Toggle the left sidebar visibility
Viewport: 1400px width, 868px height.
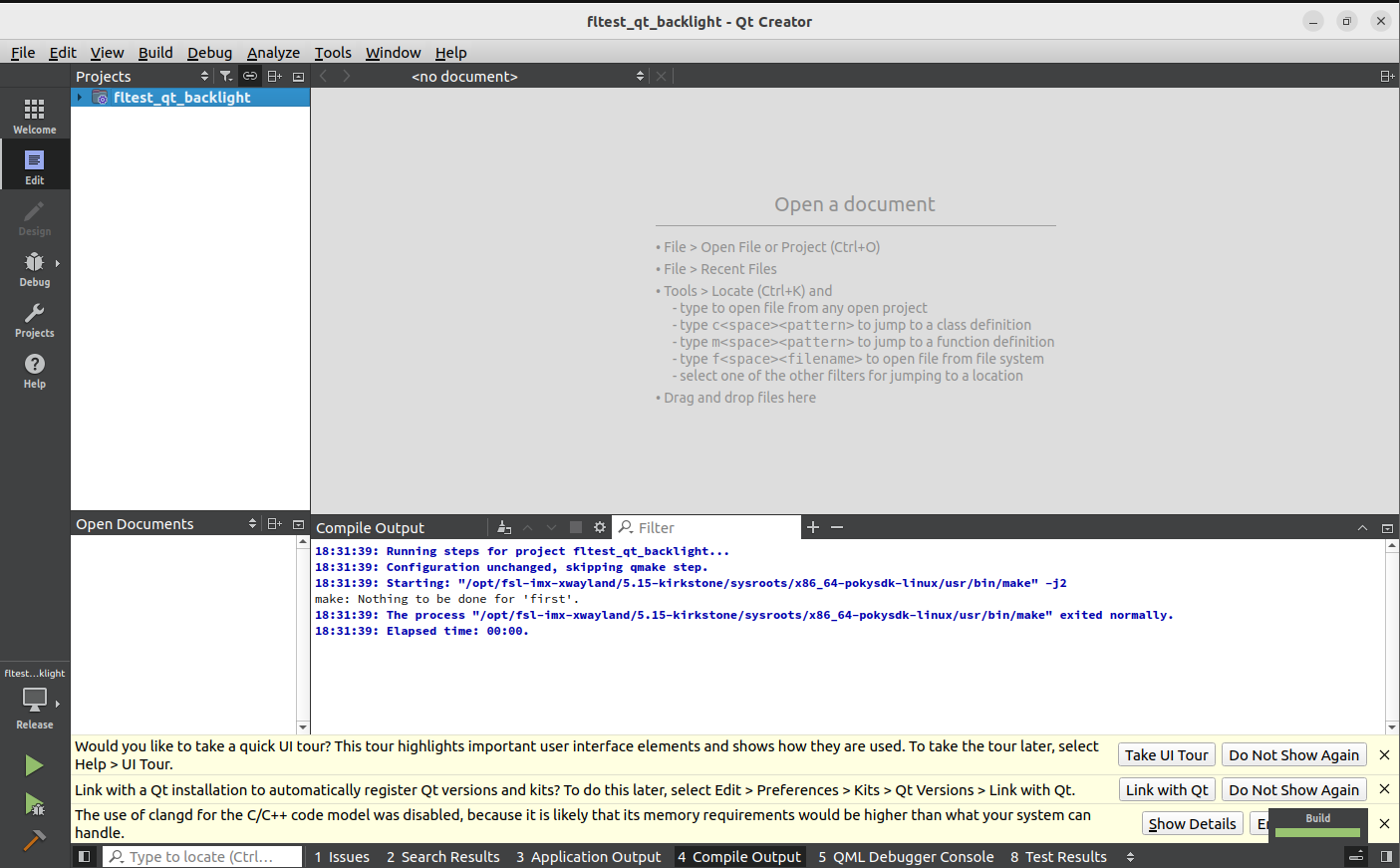click(x=85, y=856)
